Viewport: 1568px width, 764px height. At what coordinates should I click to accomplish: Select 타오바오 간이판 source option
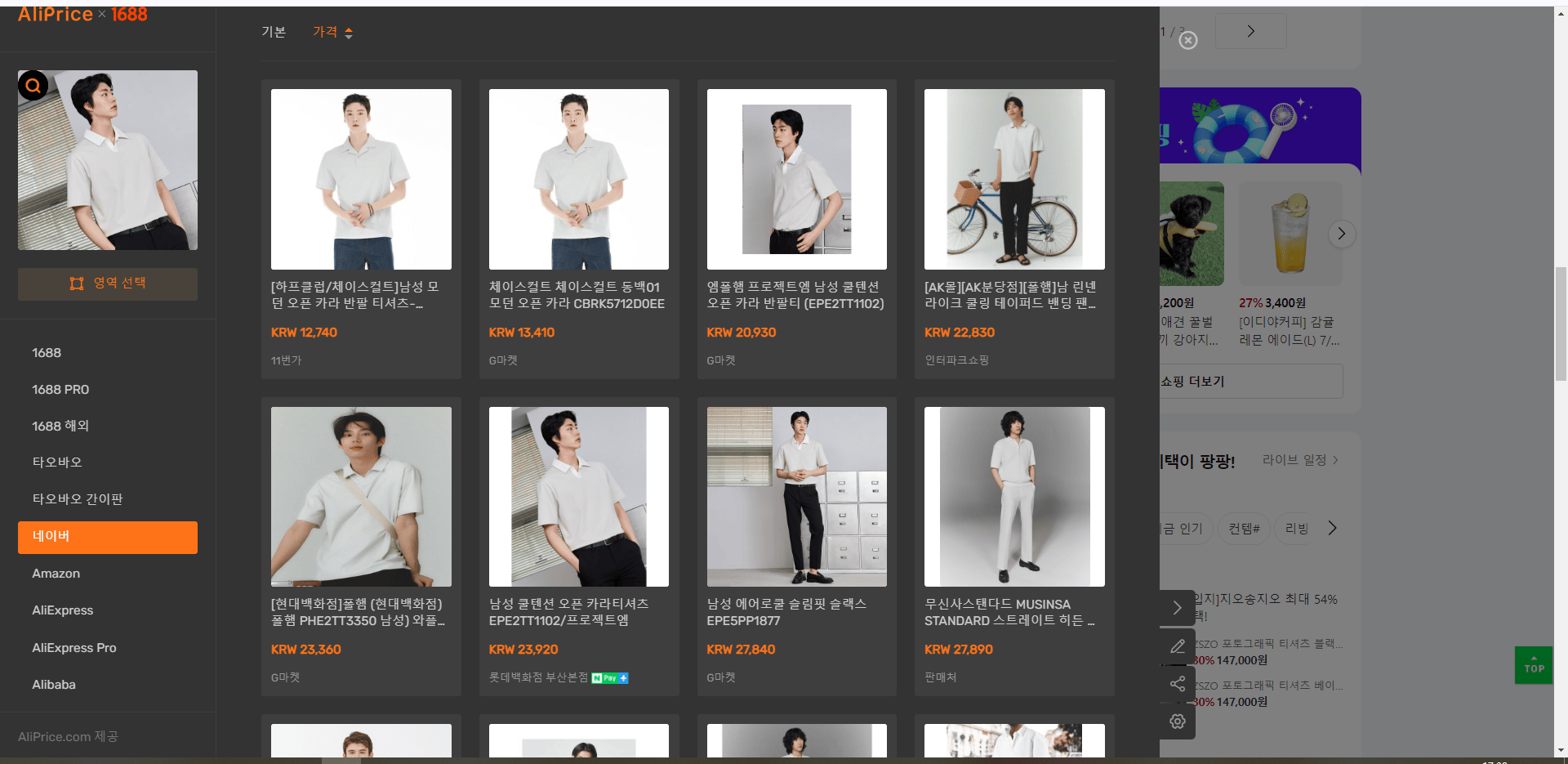[x=78, y=499]
